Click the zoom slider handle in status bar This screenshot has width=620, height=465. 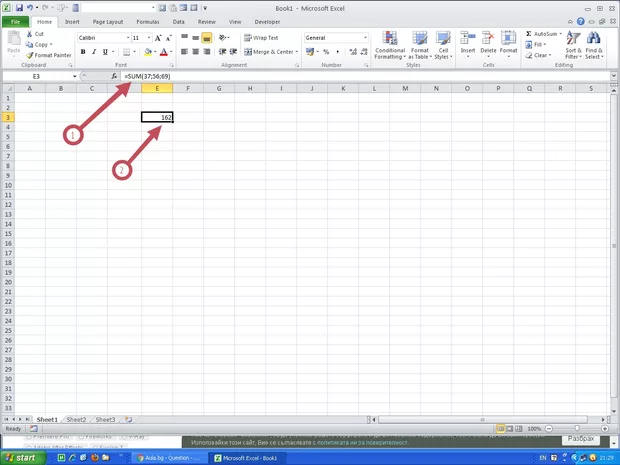pos(577,429)
